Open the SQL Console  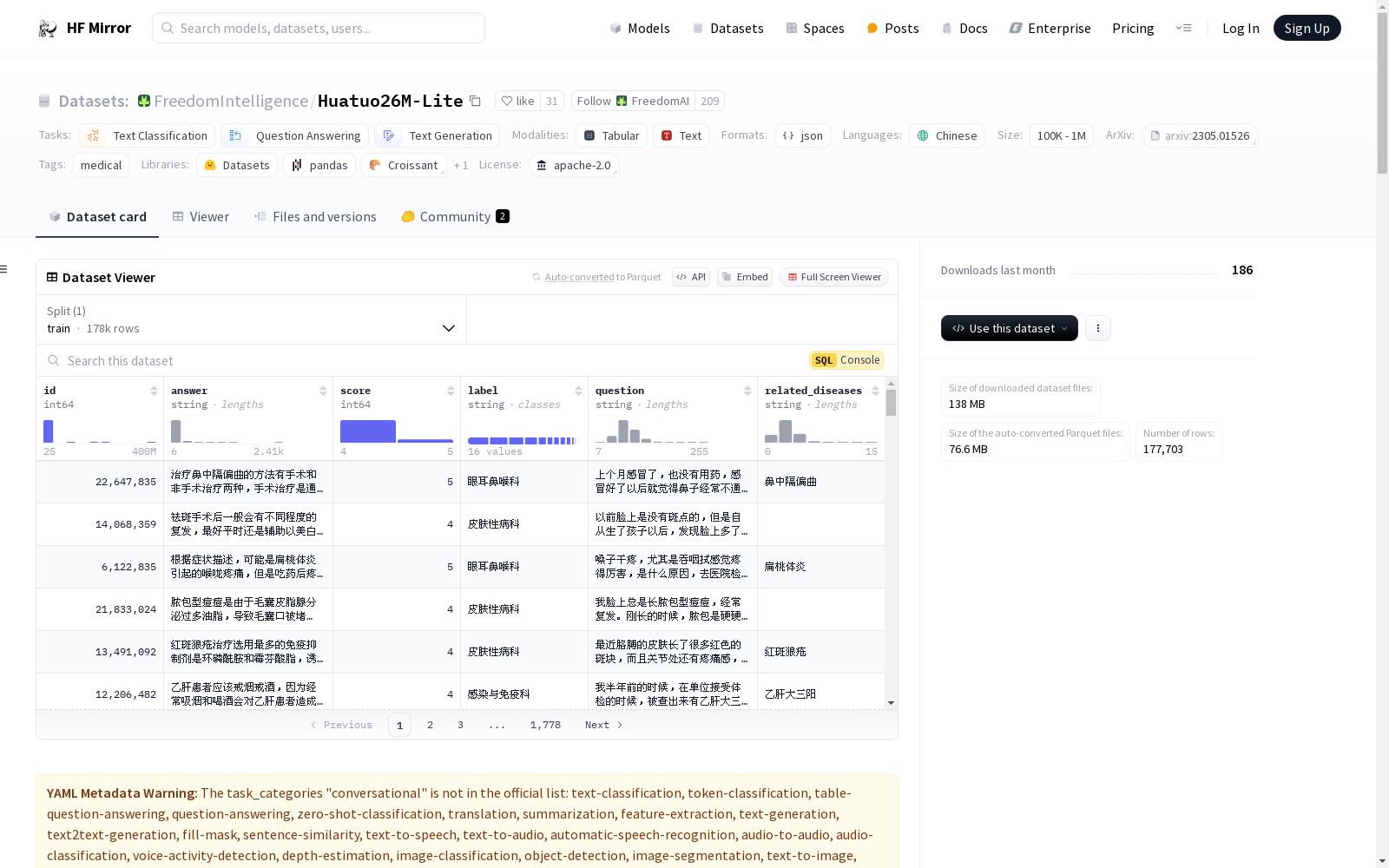[845, 360]
